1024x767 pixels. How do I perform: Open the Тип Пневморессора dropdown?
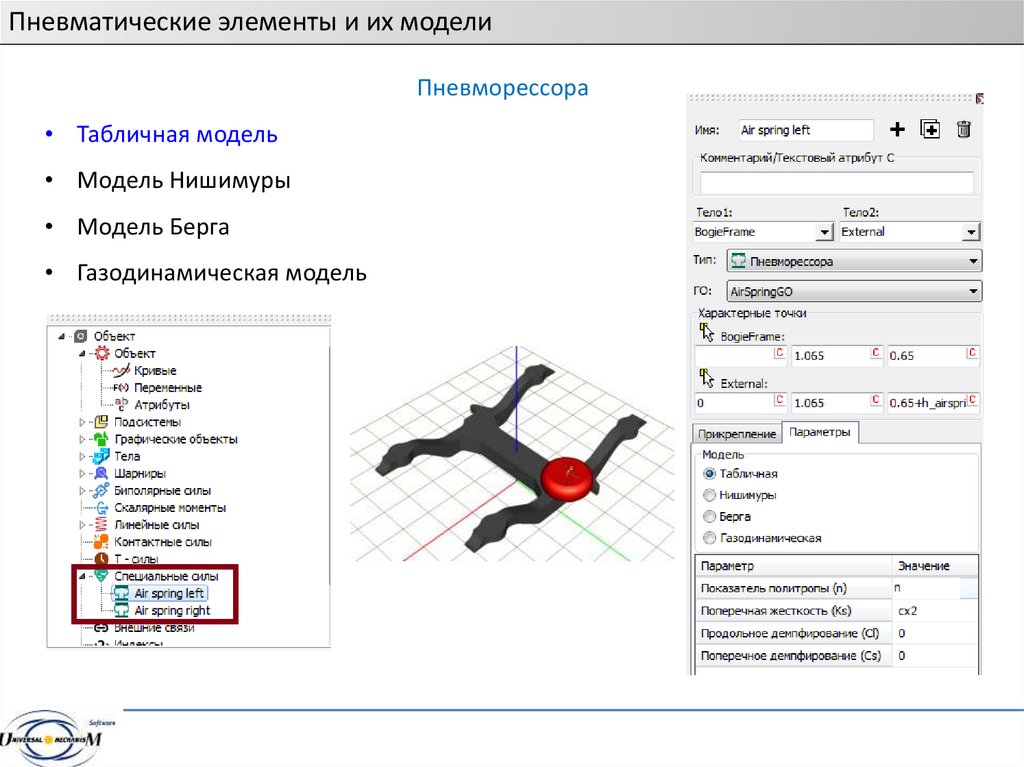(x=973, y=262)
